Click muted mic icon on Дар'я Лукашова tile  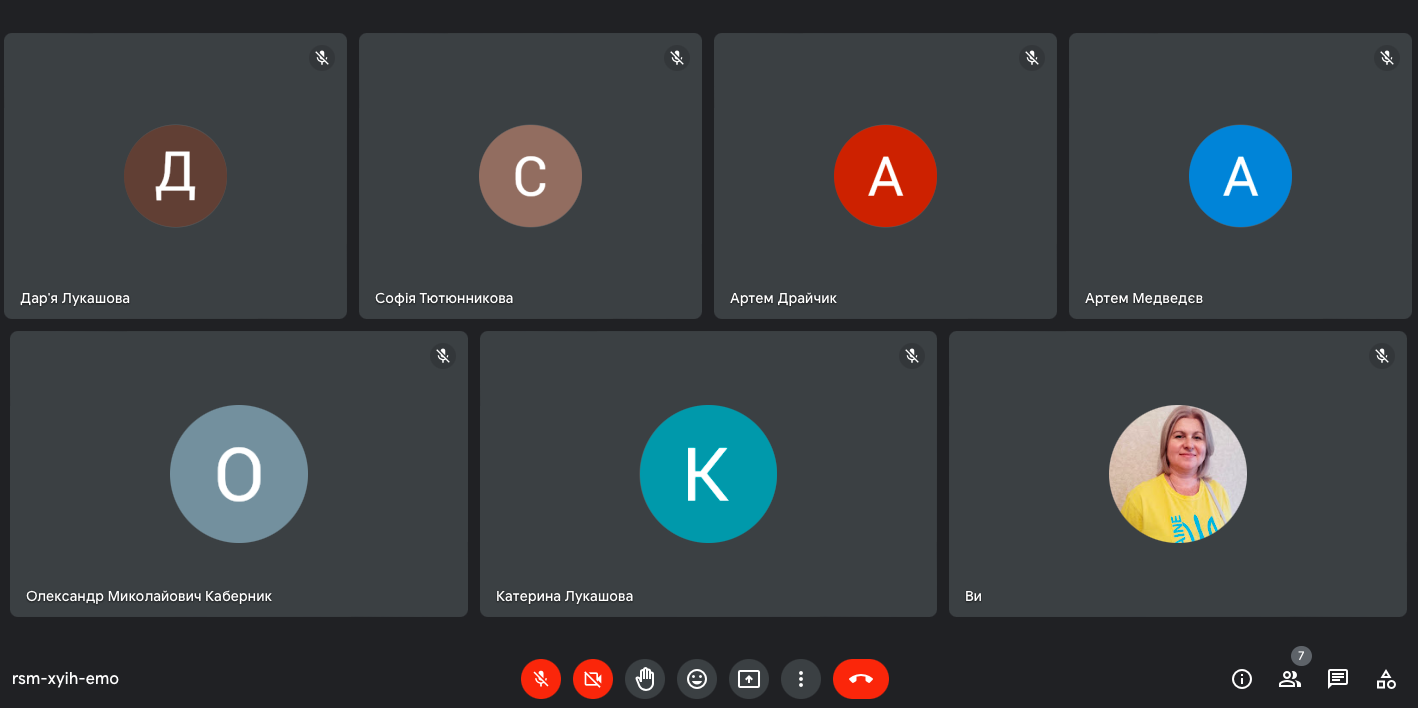pyautogui.click(x=322, y=58)
